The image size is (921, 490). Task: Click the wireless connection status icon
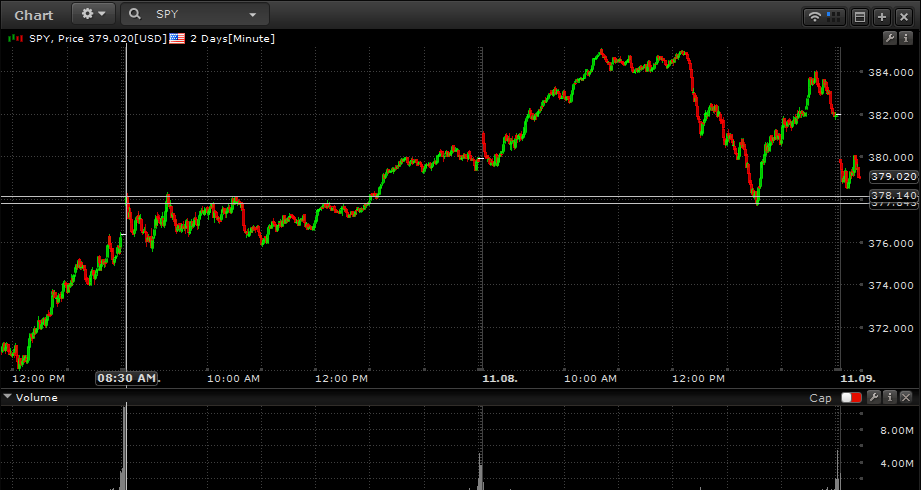click(815, 17)
